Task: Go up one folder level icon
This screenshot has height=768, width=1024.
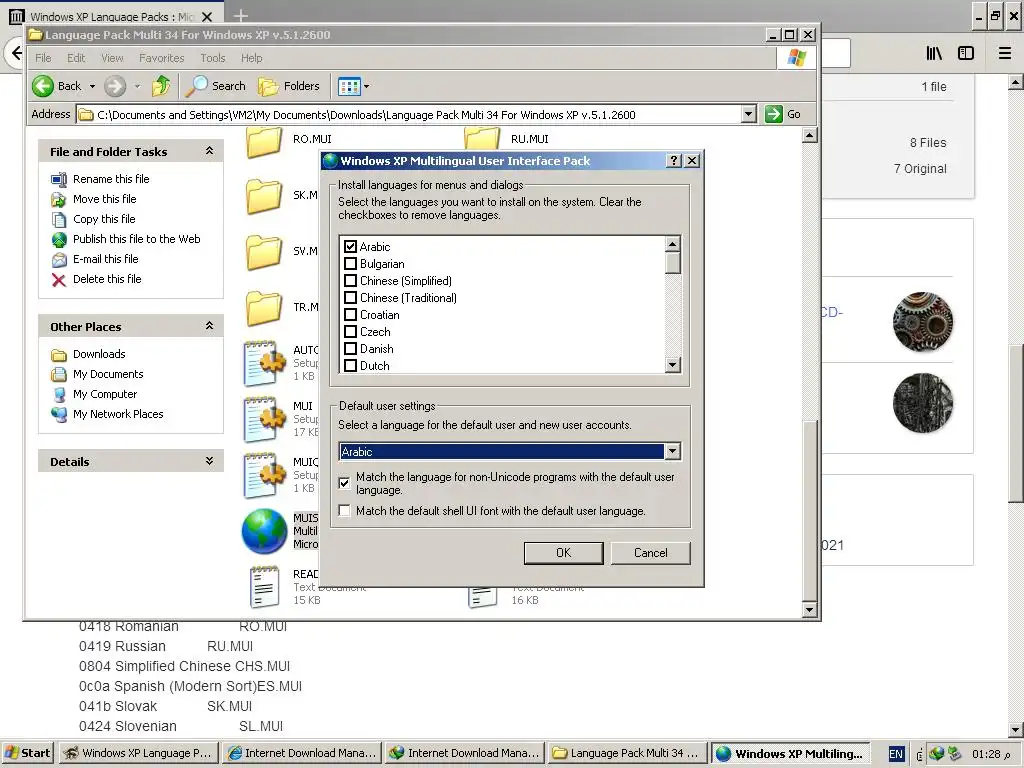Action: [x=161, y=86]
